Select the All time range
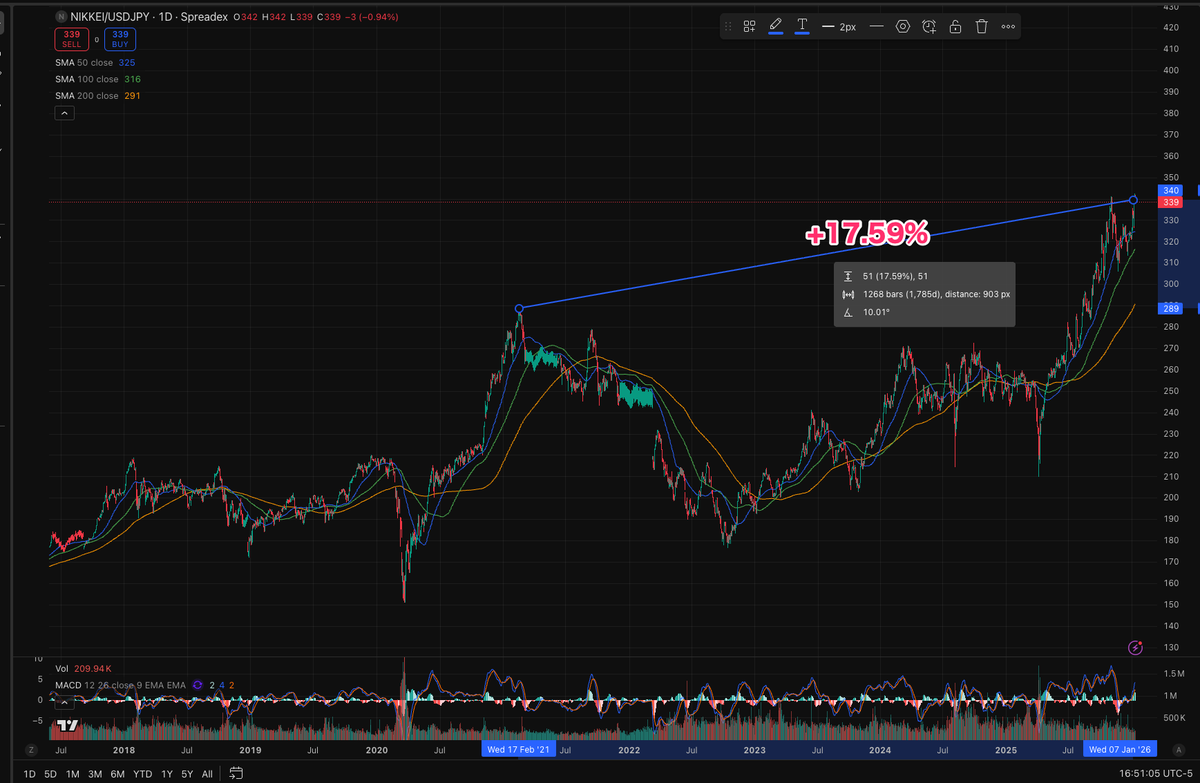The height and width of the screenshot is (783, 1200). pyautogui.click(x=207, y=774)
